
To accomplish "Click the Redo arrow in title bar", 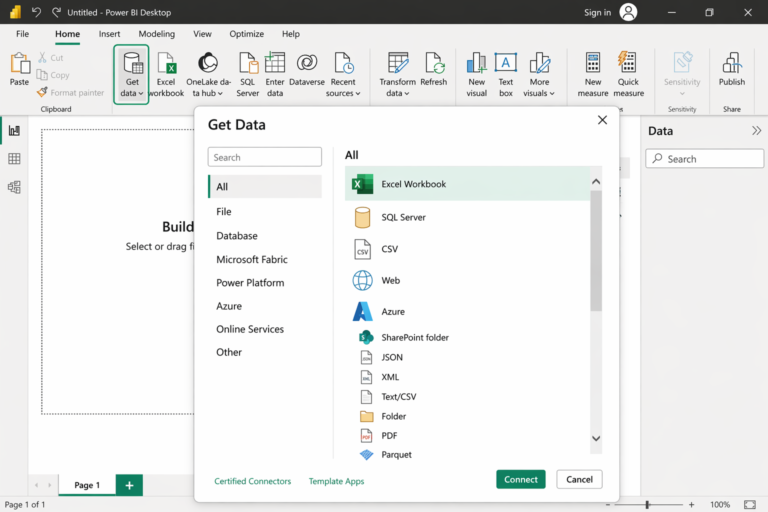I will [x=56, y=12].
